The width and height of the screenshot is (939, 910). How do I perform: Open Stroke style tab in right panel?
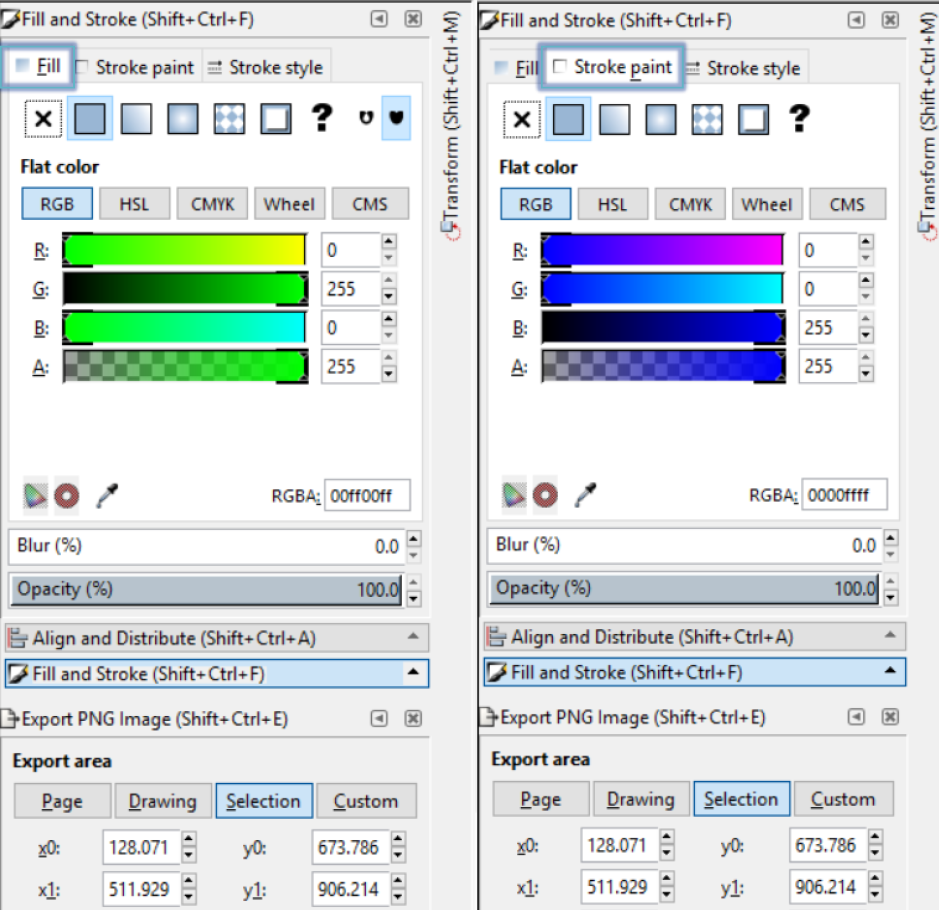click(x=744, y=68)
